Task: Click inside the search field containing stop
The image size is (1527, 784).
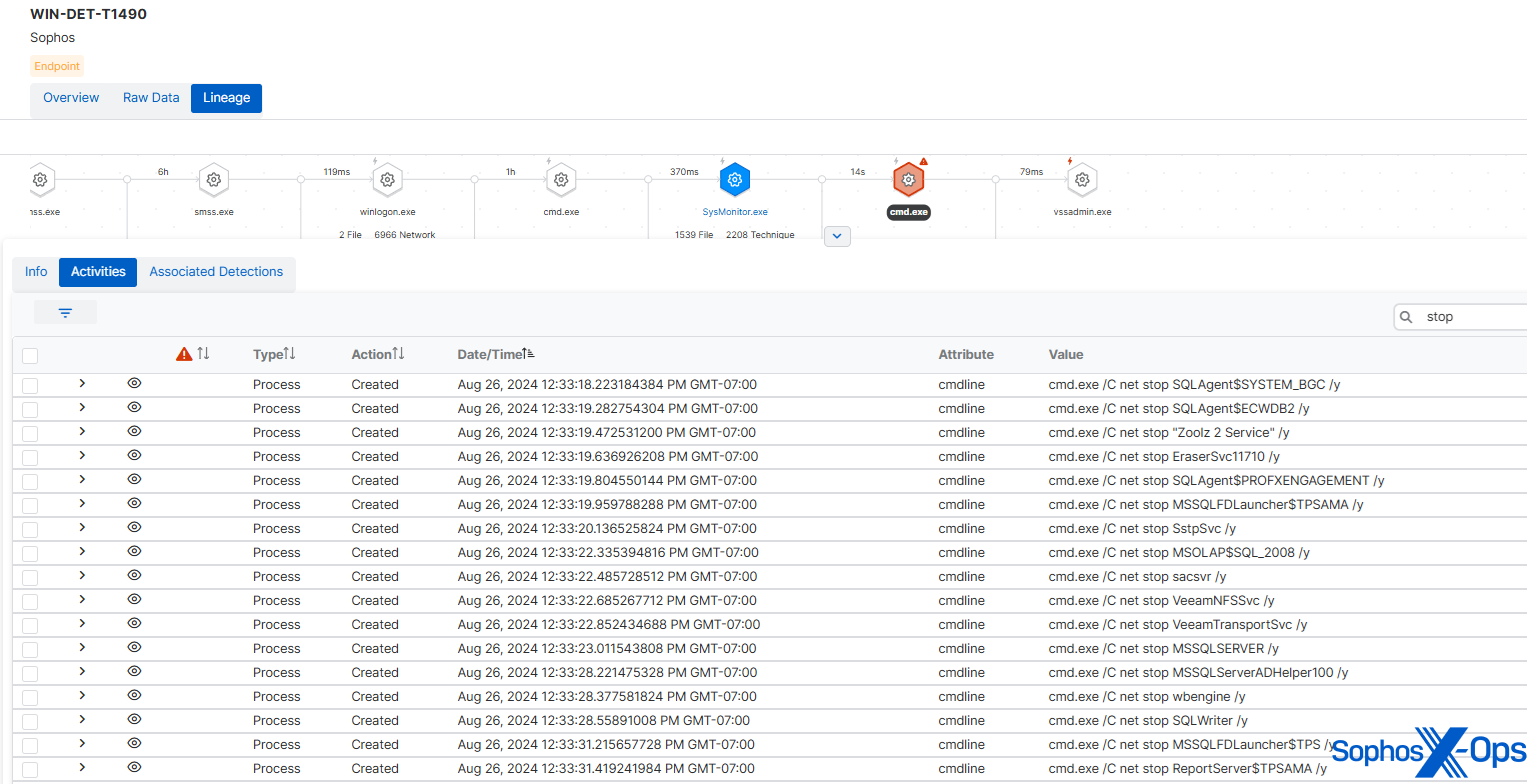Action: [1460, 316]
